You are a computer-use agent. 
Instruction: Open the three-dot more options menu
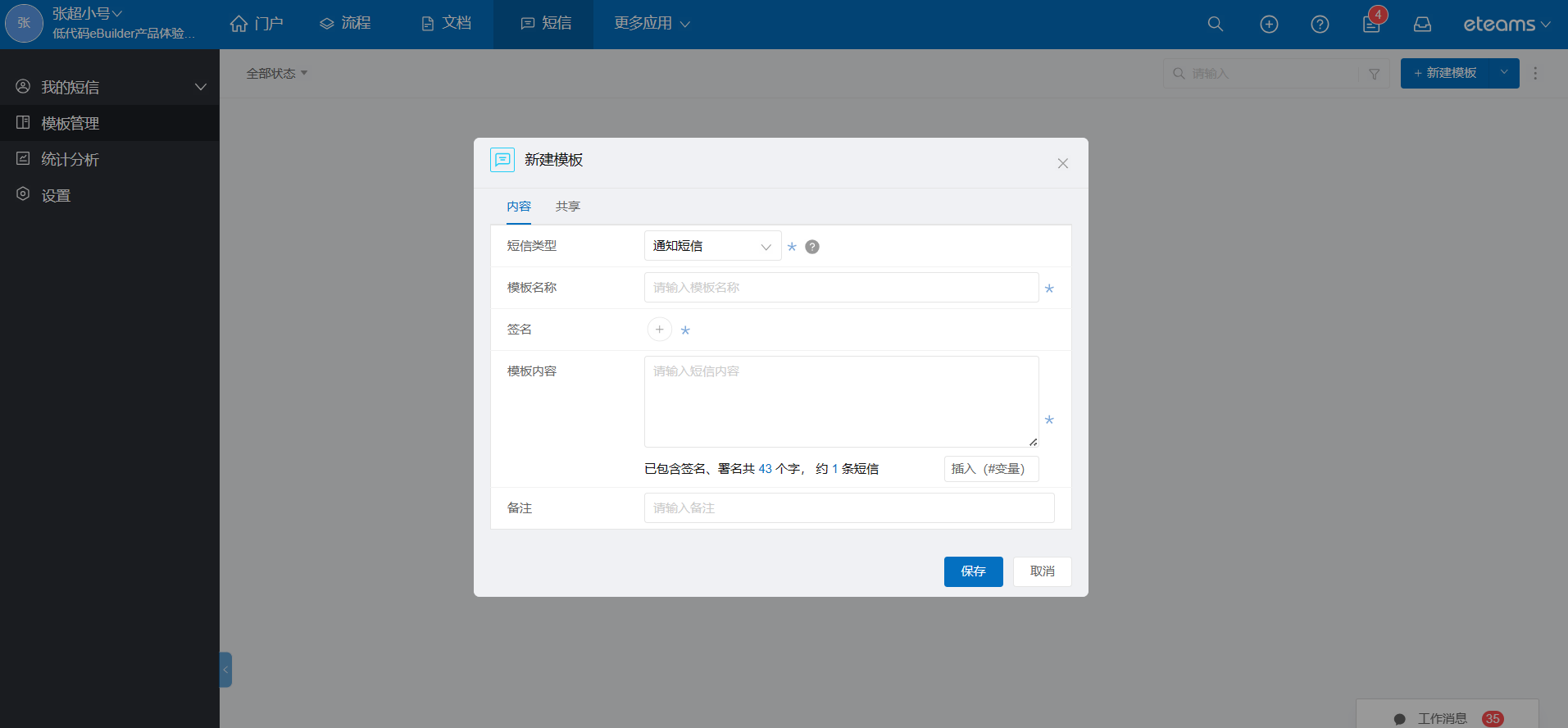point(1535,73)
